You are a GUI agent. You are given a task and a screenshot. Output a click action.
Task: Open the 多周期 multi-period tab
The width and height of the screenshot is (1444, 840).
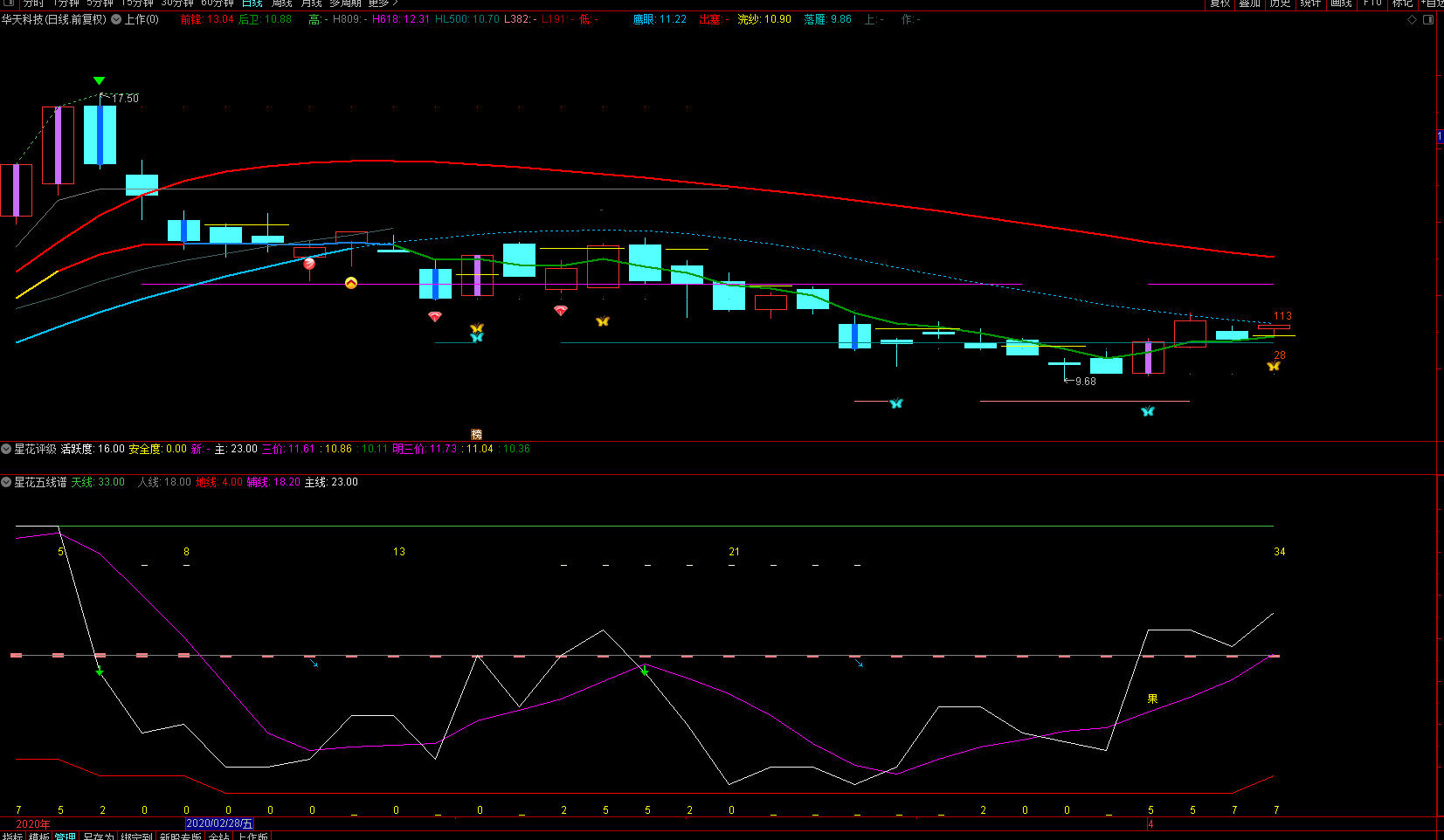tap(345, 3)
